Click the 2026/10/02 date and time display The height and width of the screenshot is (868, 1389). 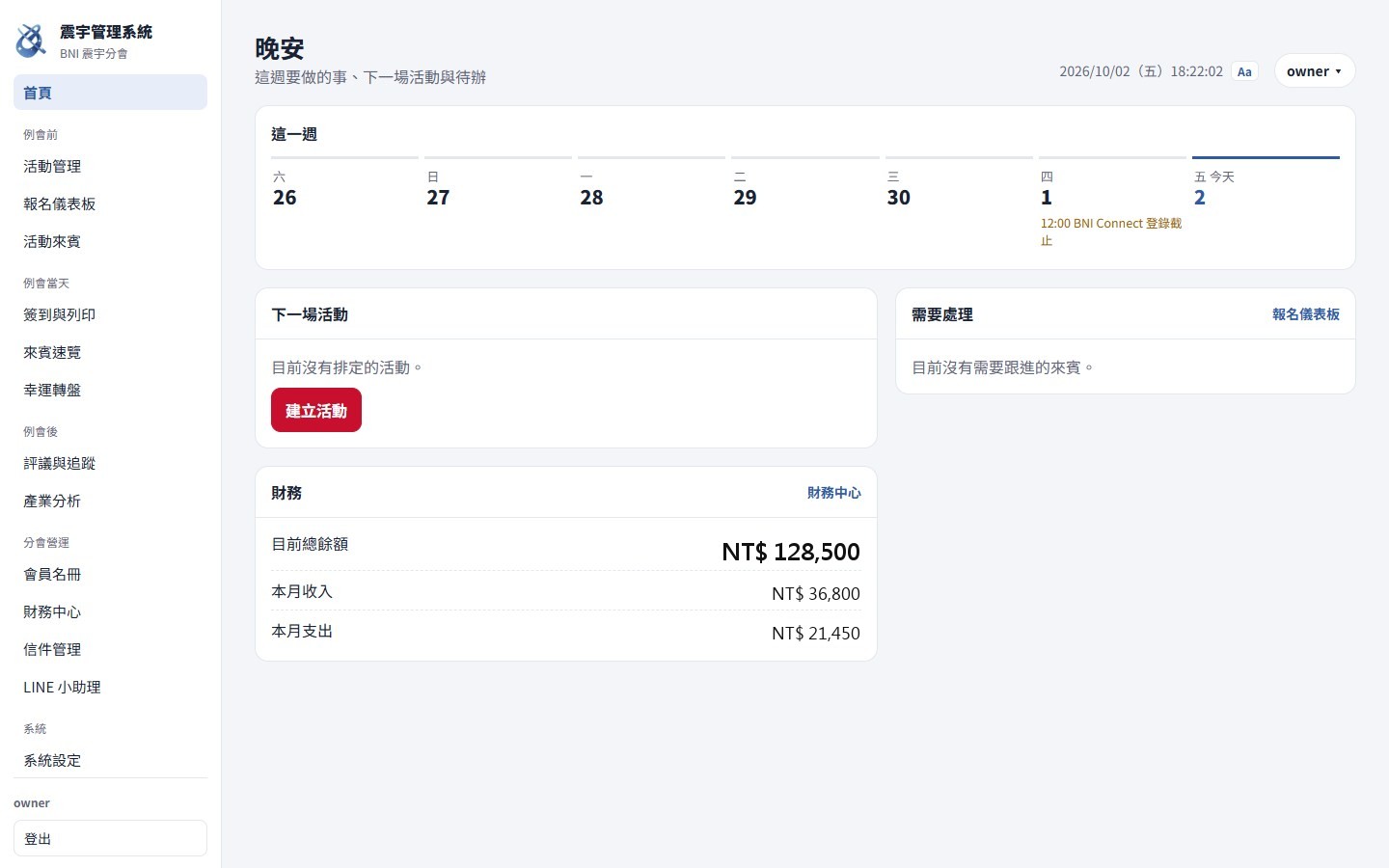pyautogui.click(x=1141, y=71)
